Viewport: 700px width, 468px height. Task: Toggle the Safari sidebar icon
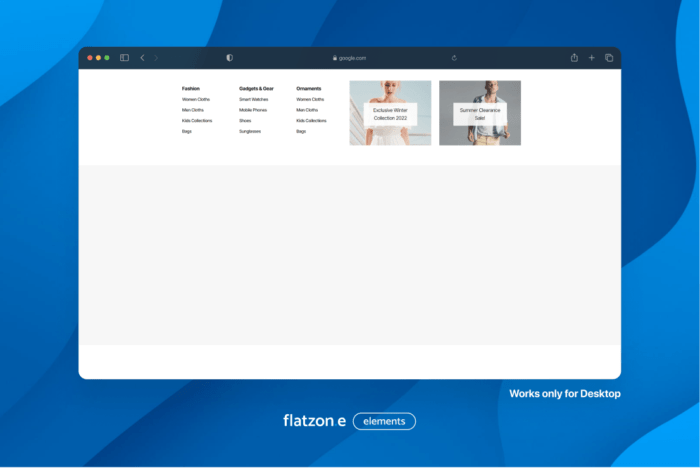coord(124,58)
